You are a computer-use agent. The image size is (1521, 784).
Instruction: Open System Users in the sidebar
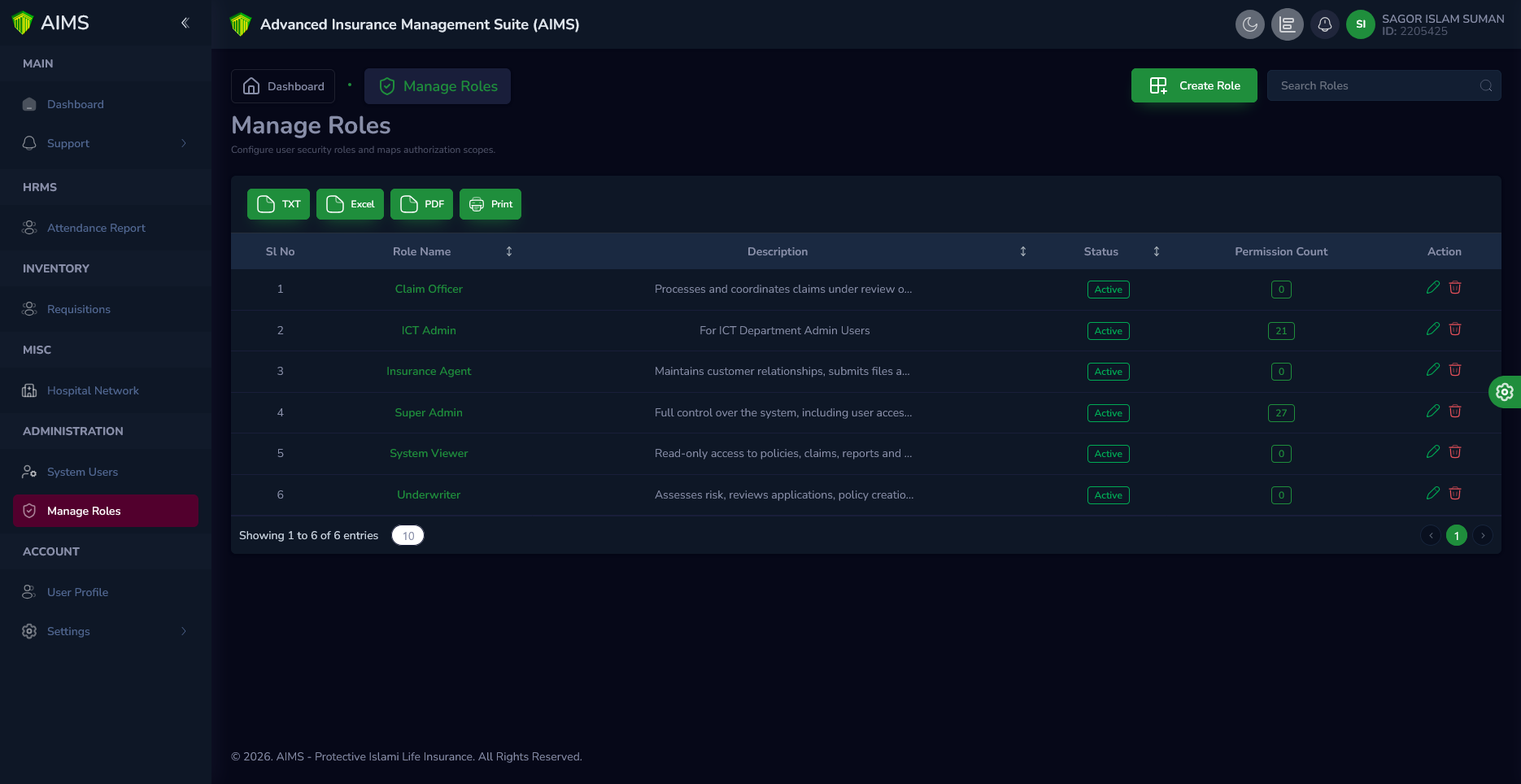[x=106, y=472]
